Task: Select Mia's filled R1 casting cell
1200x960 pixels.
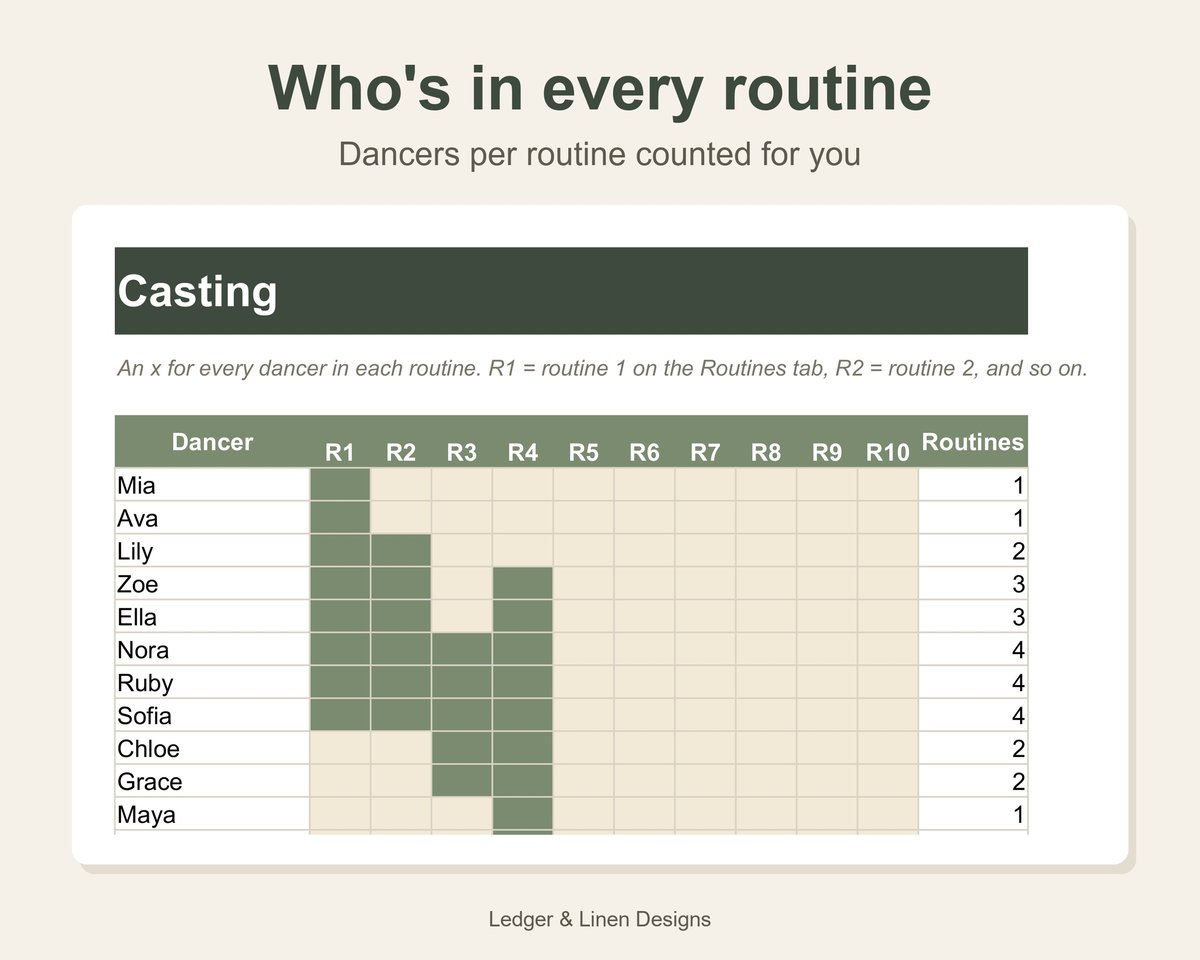Action: [x=340, y=485]
